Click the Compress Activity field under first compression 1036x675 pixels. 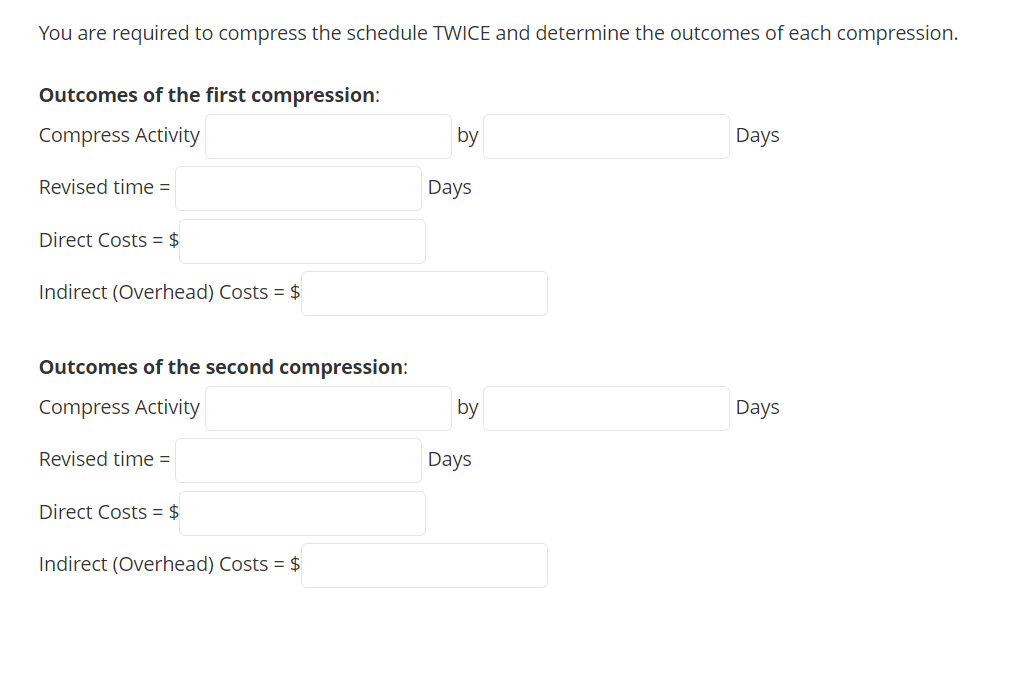pos(327,136)
